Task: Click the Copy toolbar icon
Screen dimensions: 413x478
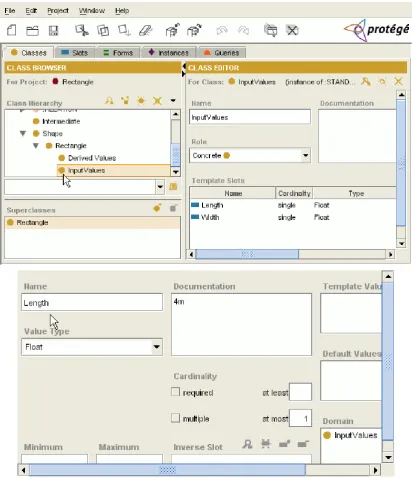Action: (103, 31)
